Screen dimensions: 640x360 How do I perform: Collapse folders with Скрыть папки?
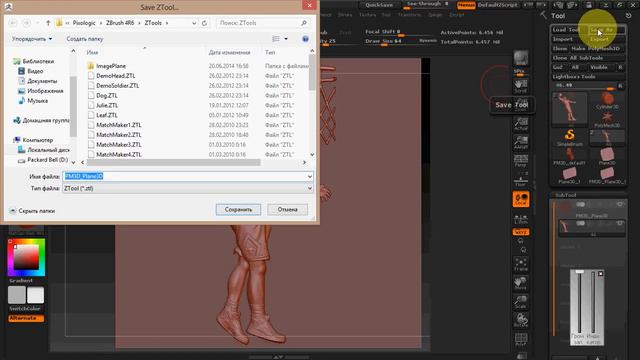tap(32, 211)
